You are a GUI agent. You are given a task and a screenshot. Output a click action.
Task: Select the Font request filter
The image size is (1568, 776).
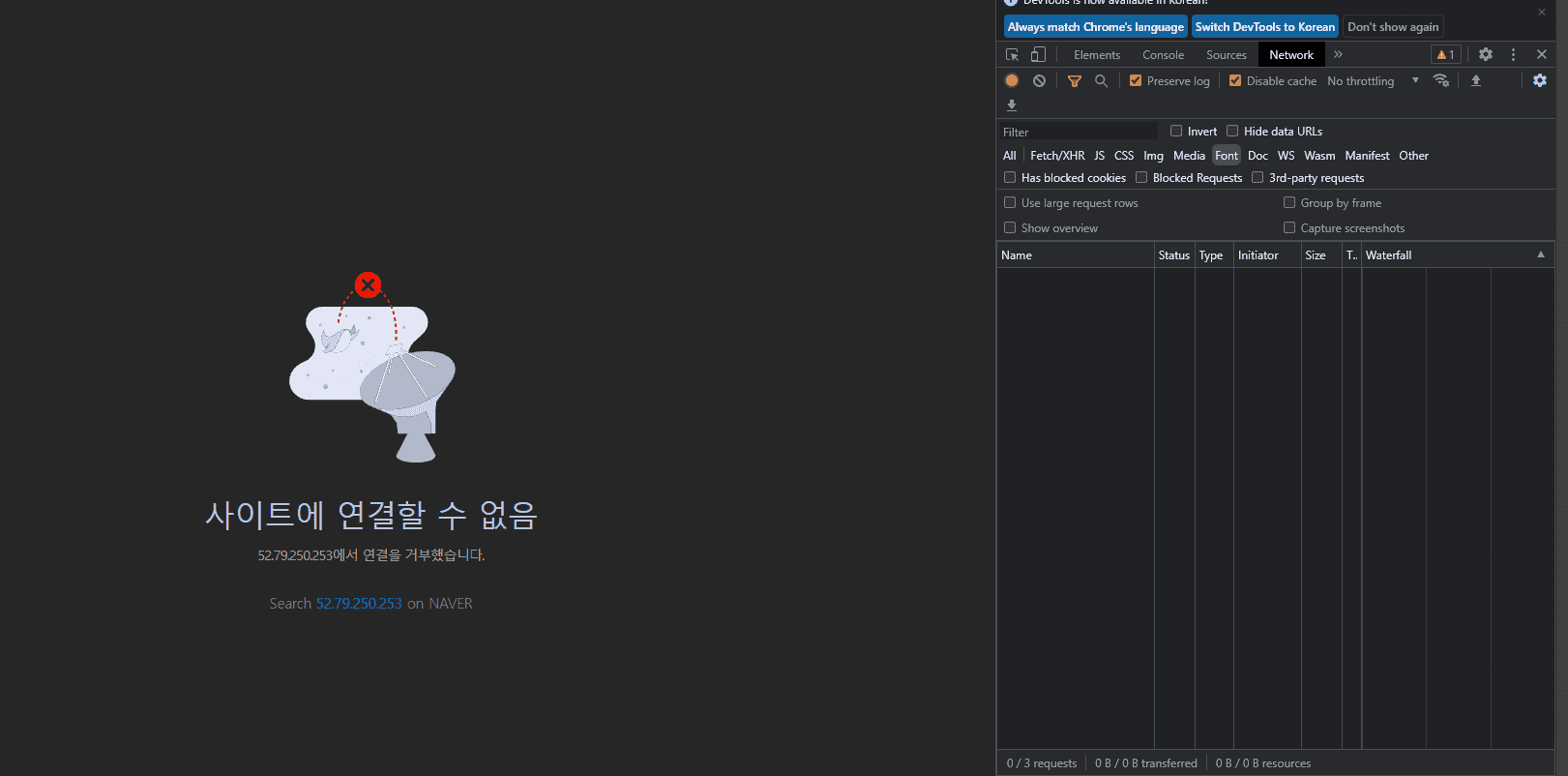pyautogui.click(x=1227, y=156)
